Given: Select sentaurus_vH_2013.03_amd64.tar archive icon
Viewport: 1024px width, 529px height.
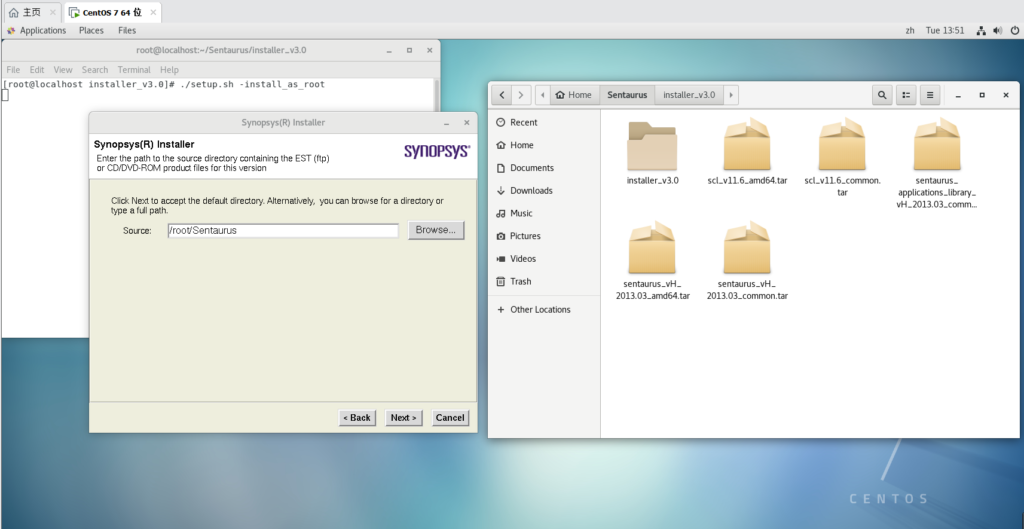Looking at the screenshot, I should [x=652, y=248].
